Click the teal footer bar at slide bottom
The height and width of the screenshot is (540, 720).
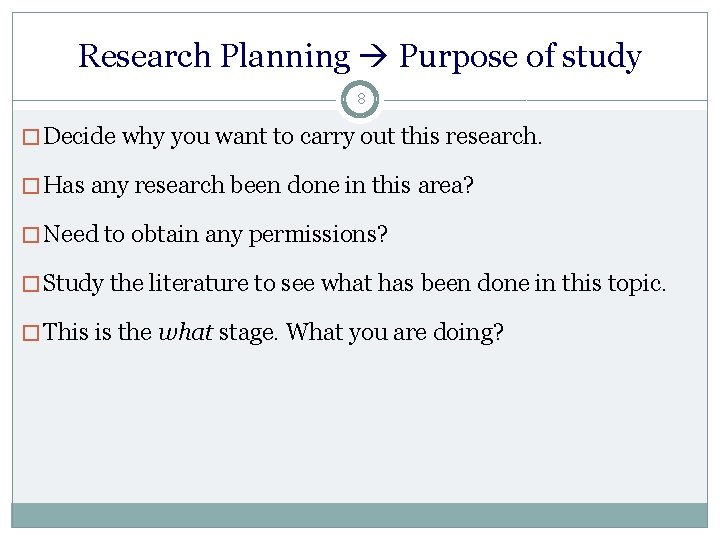point(360,515)
